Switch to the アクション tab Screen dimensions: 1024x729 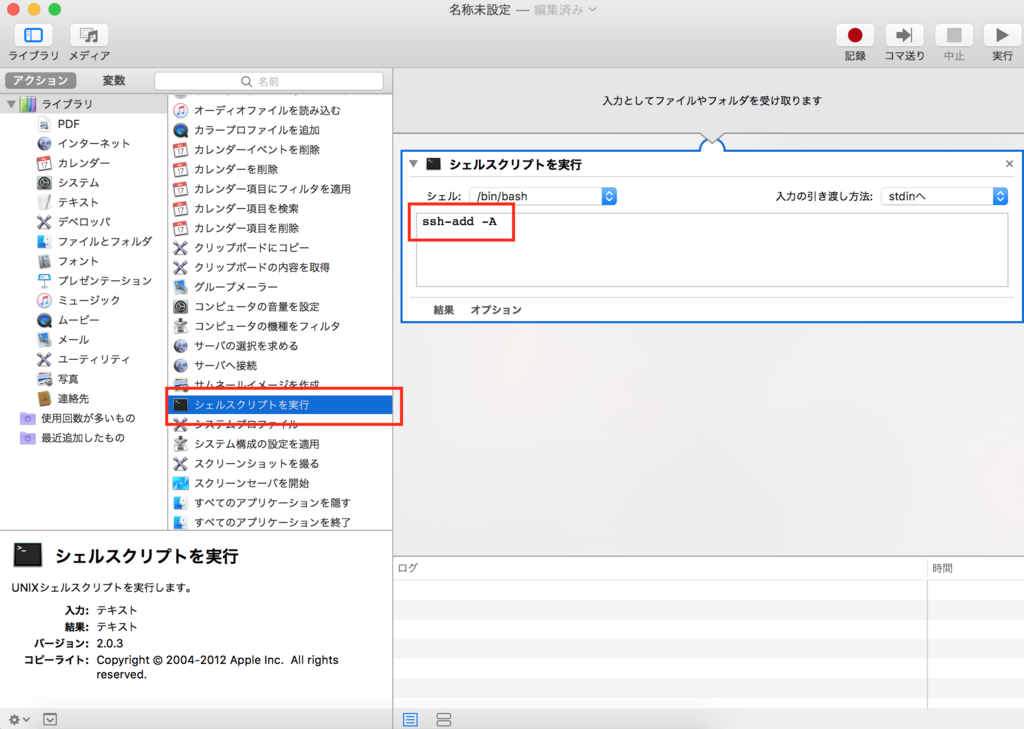(x=40, y=80)
